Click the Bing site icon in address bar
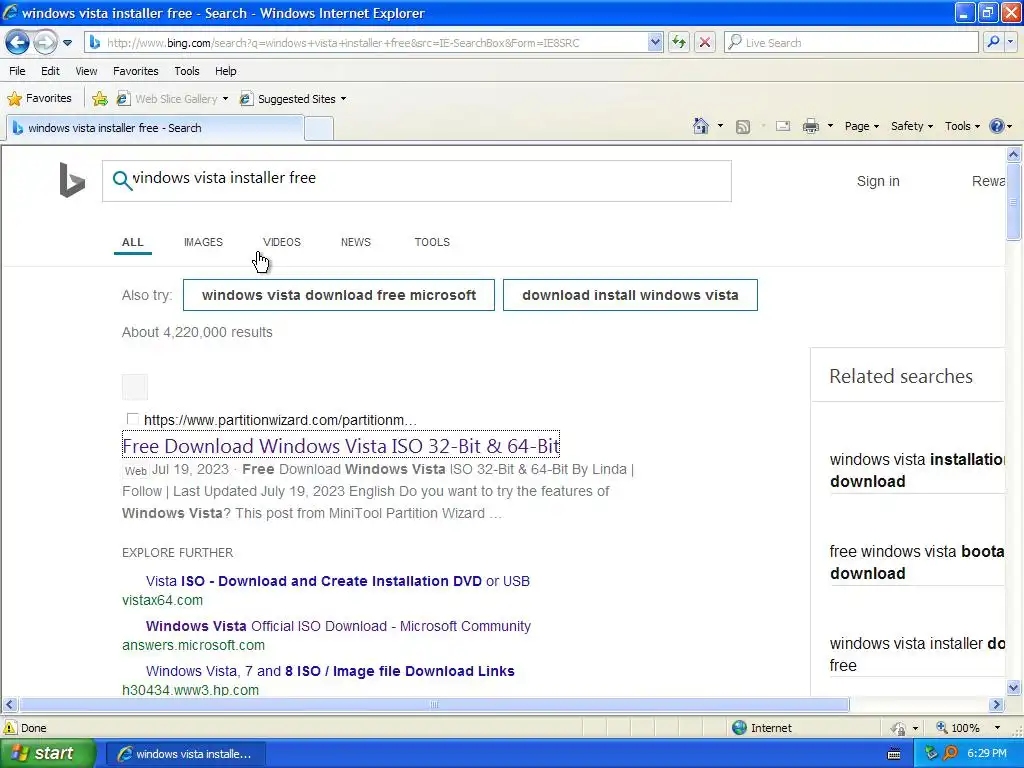 (x=95, y=42)
